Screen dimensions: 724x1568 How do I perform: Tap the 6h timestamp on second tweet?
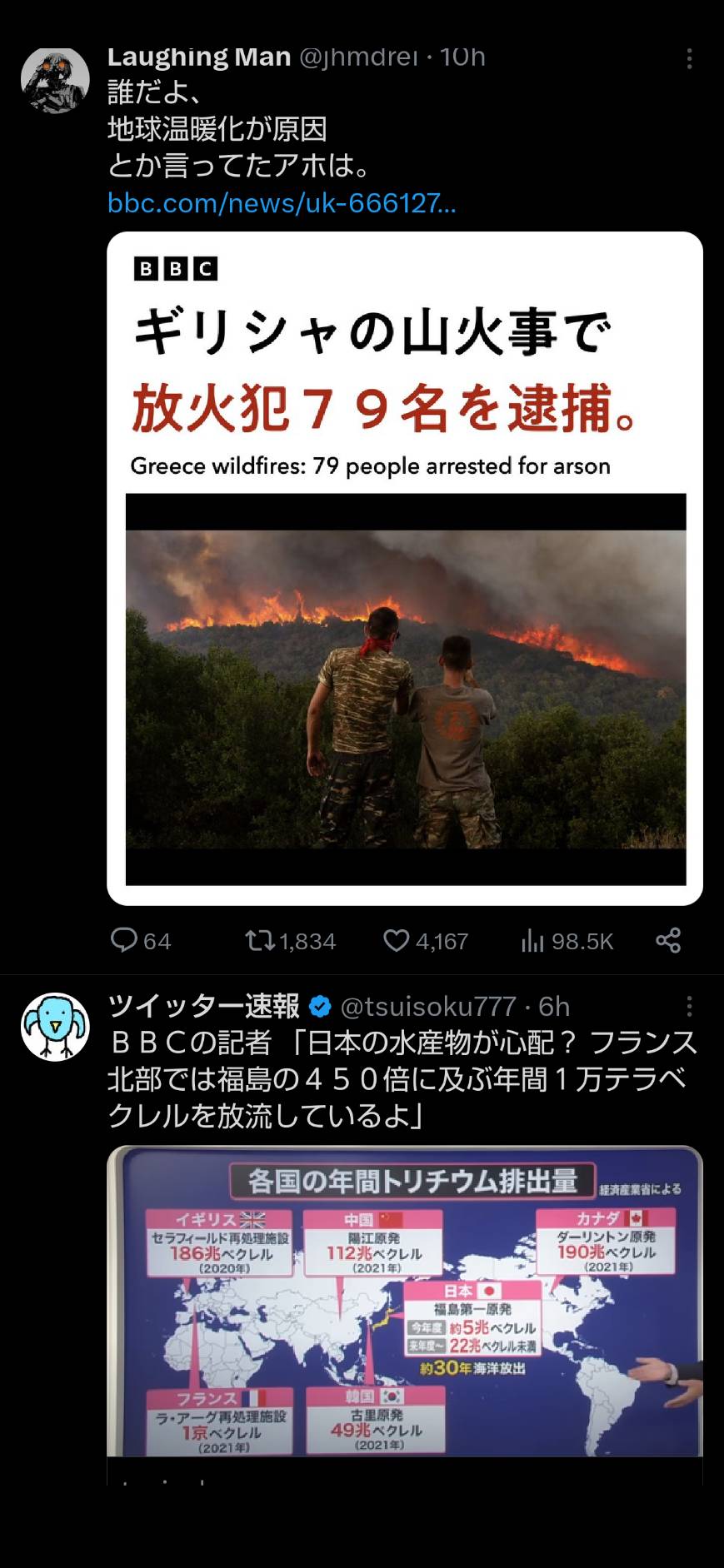(x=554, y=1007)
